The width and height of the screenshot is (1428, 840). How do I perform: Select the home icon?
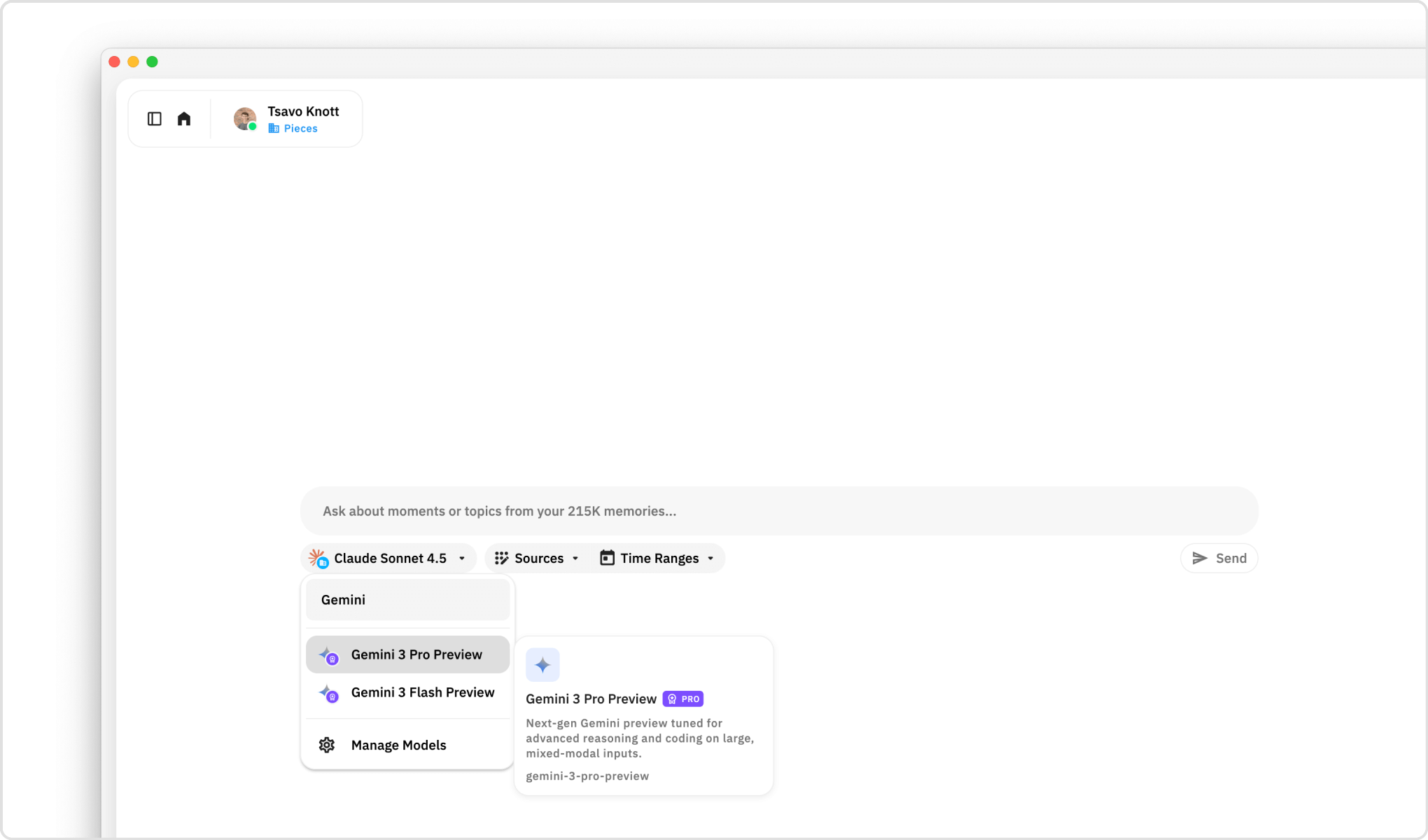(184, 118)
